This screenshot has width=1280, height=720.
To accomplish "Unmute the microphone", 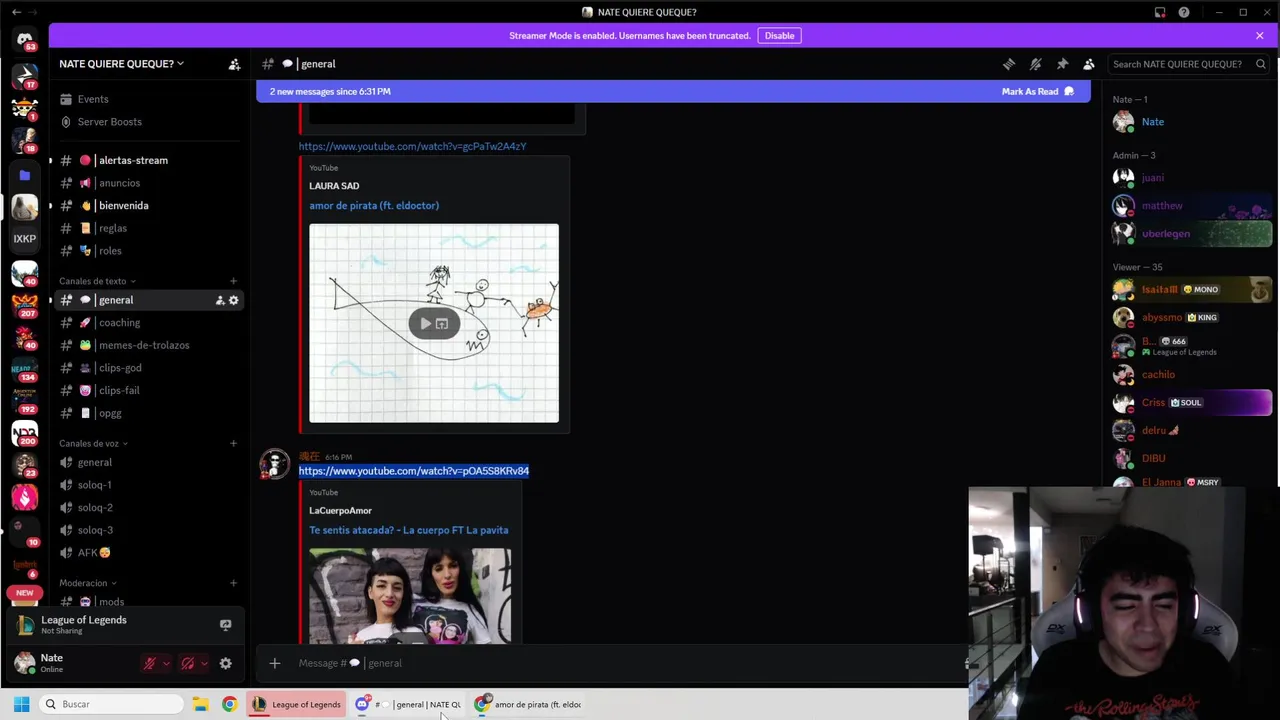I will coord(150,663).
